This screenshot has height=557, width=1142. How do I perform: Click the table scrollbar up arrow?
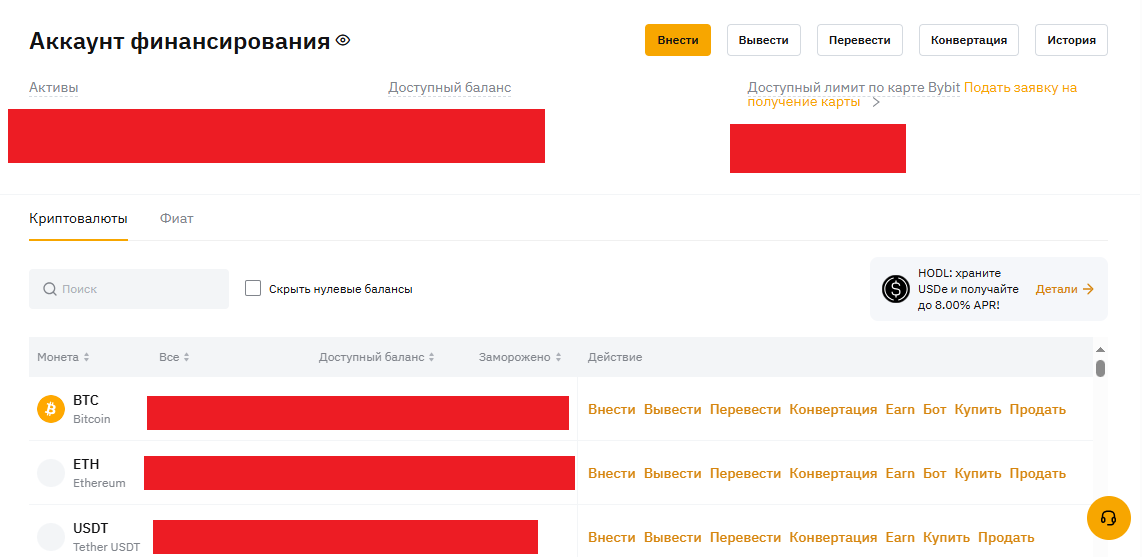pos(1100,349)
